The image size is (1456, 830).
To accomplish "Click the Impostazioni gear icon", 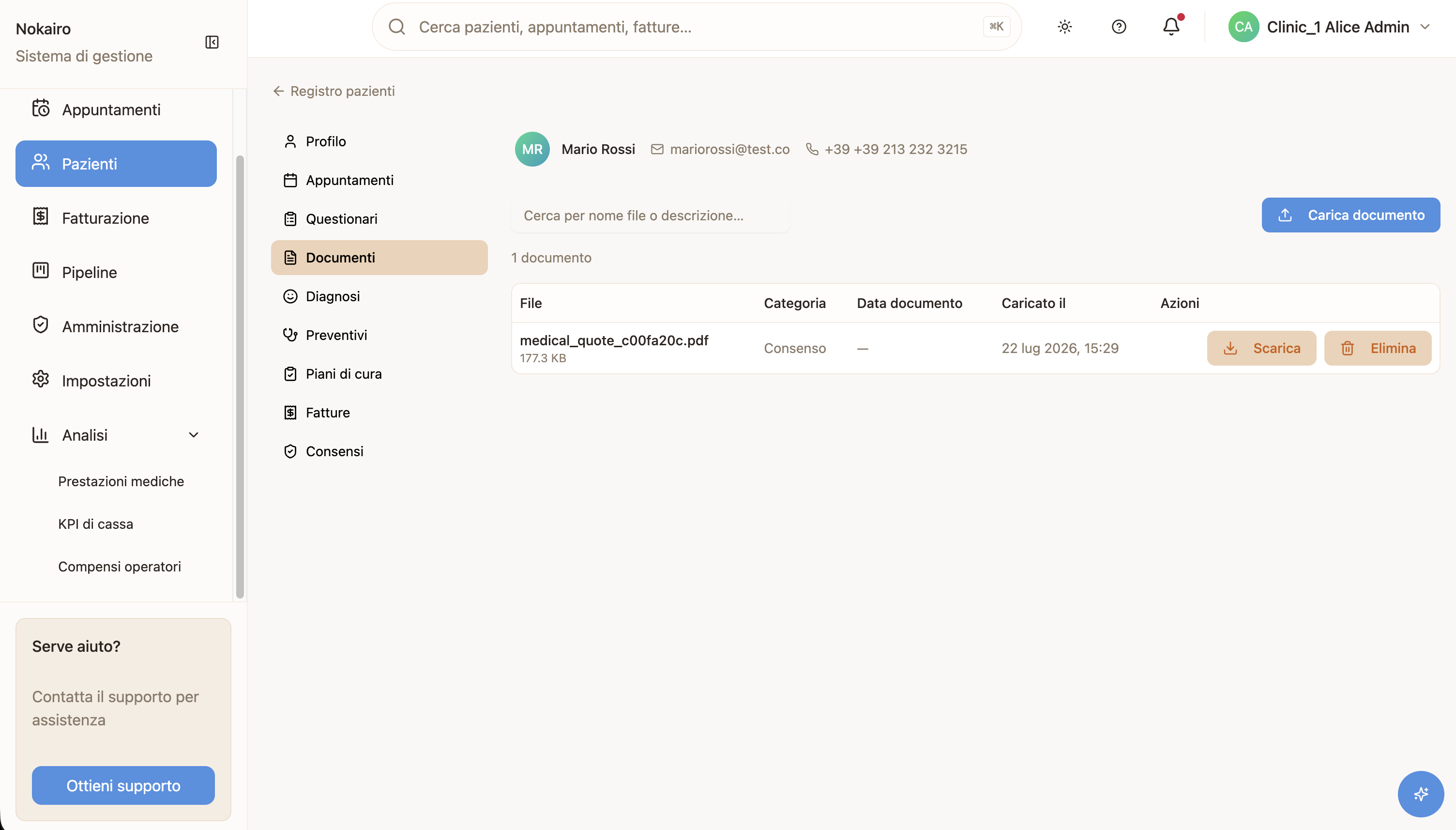I will pos(41,379).
